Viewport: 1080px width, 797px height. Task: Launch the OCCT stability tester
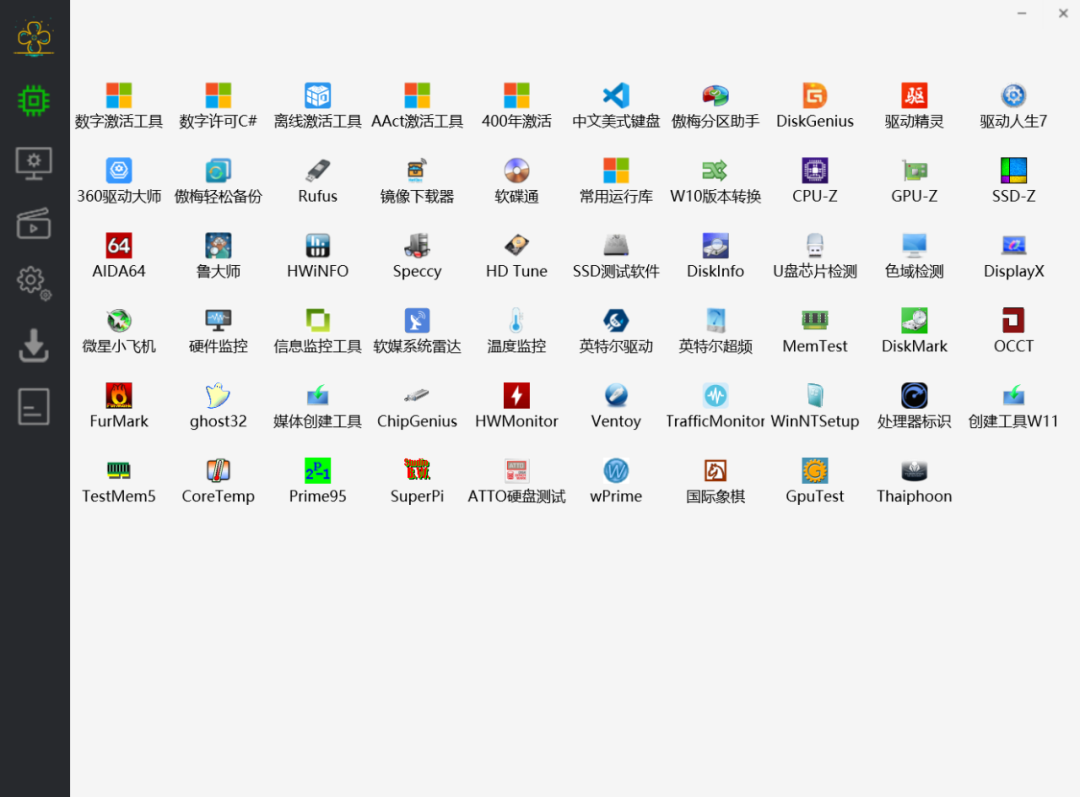(x=1013, y=331)
